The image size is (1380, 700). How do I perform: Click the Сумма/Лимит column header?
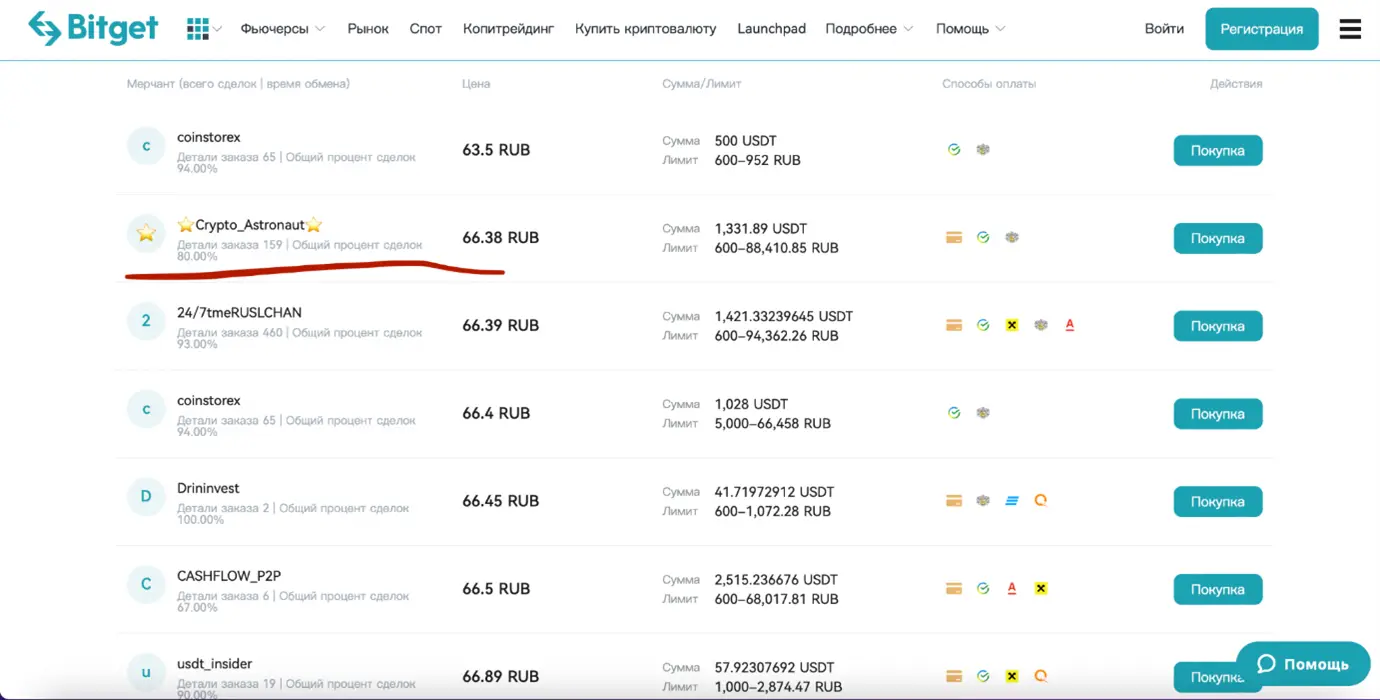pos(702,84)
